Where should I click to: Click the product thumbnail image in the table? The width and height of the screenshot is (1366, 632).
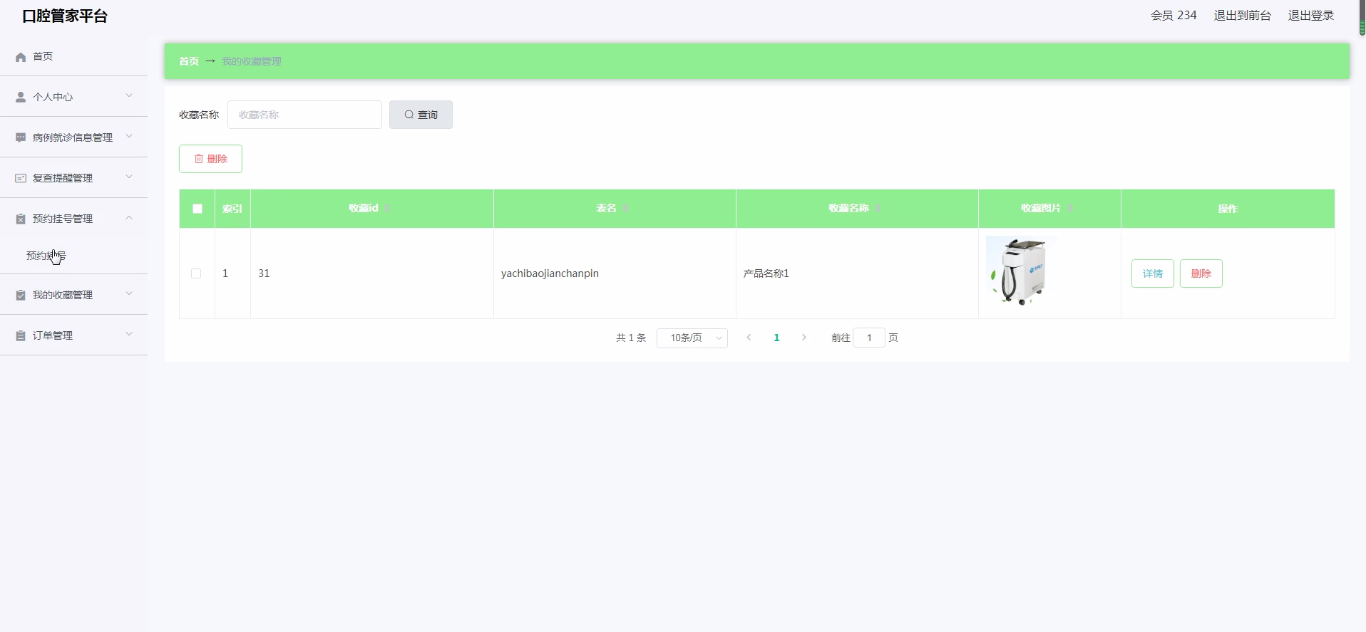click(1020, 270)
